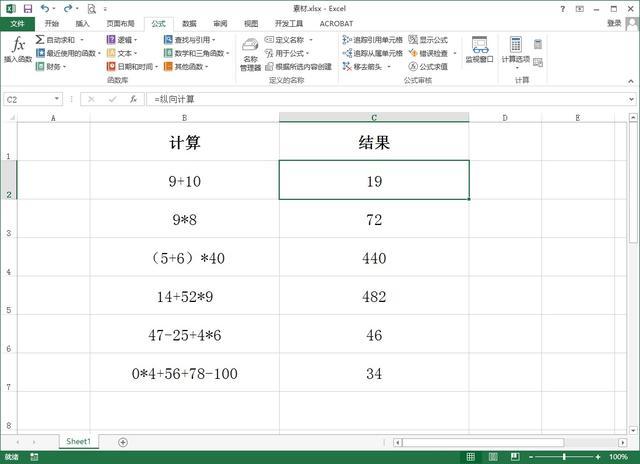This screenshot has width=640, height=464.
Task: Expand the Customize Quick Access Toolbar arrow
Action: (105, 9)
